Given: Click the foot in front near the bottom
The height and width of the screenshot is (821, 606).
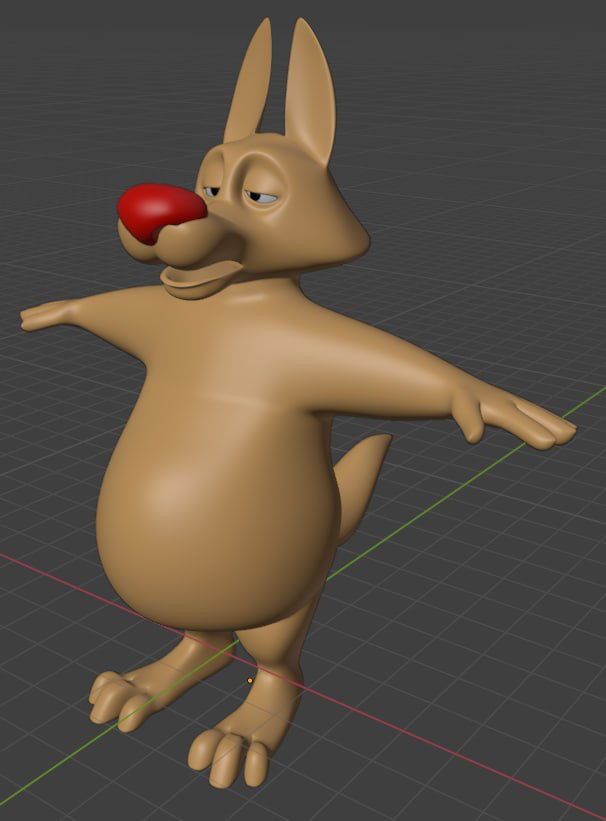Looking at the screenshot, I should pyautogui.click(x=235, y=750).
